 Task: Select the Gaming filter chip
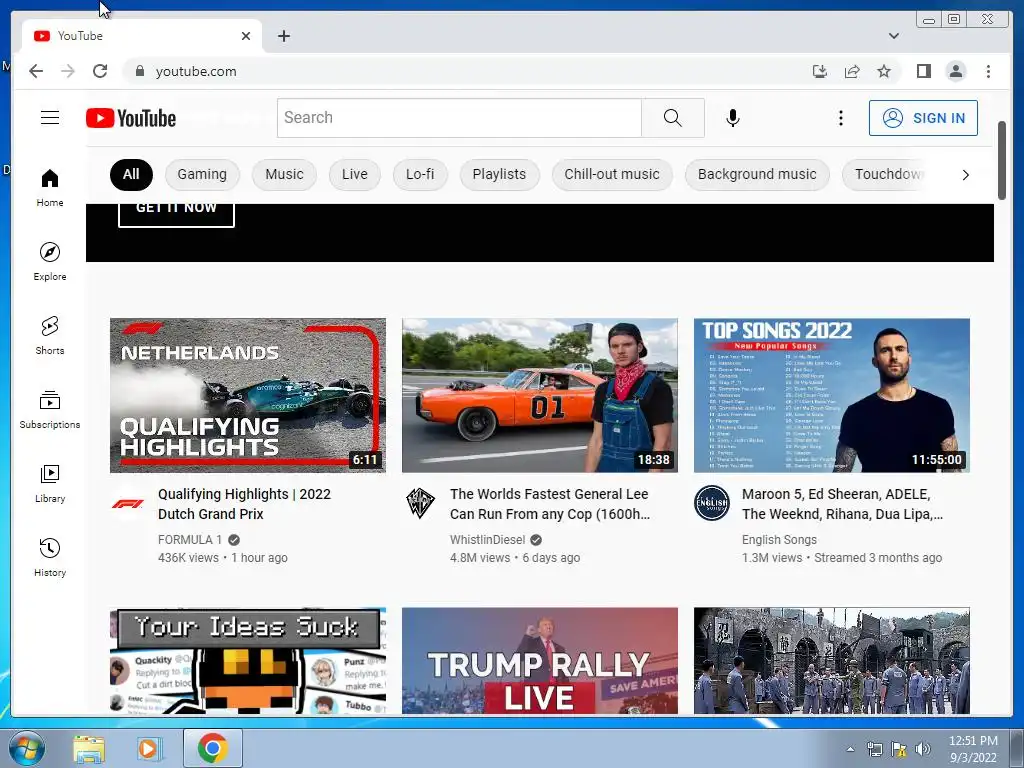point(202,174)
